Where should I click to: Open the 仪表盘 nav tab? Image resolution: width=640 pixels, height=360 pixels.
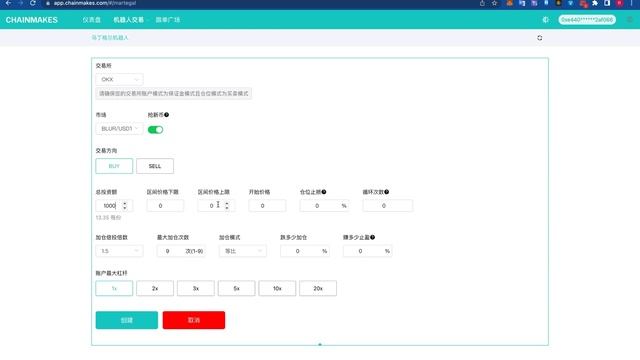[x=91, y=20]
